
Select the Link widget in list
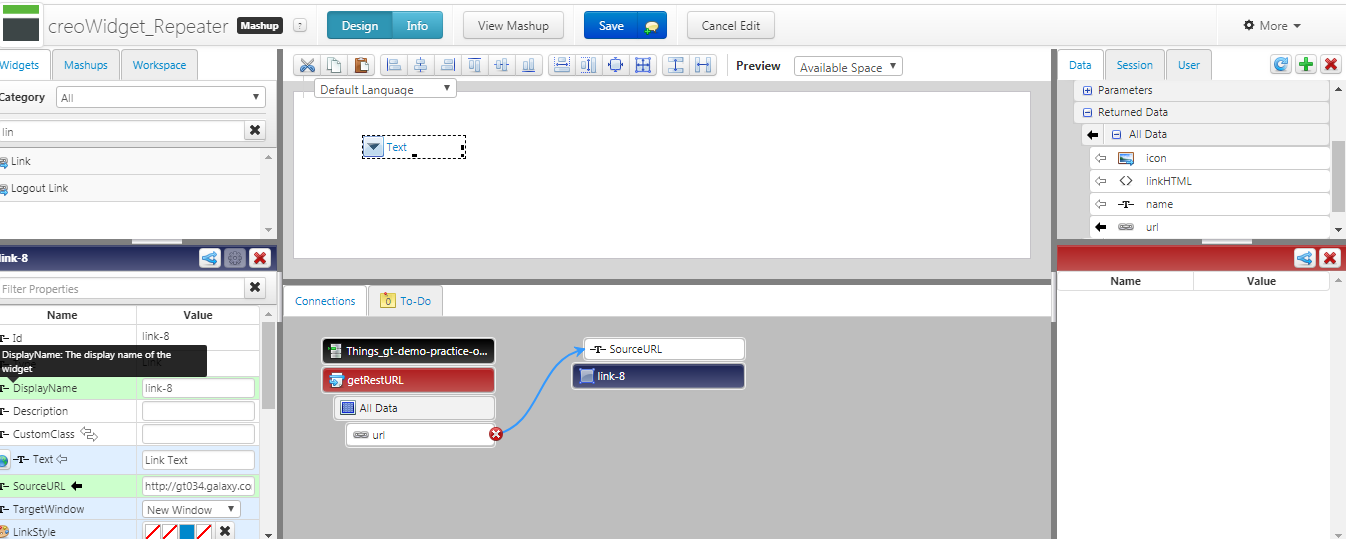coord(130,161)
